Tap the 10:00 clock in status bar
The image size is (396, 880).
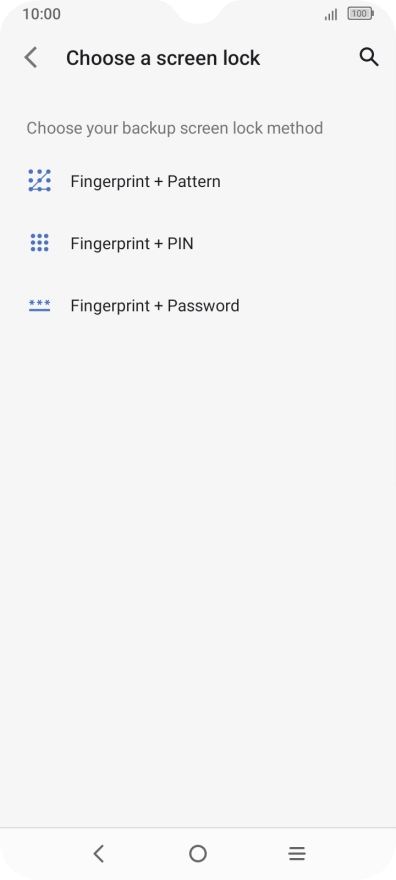coord(42,14)
